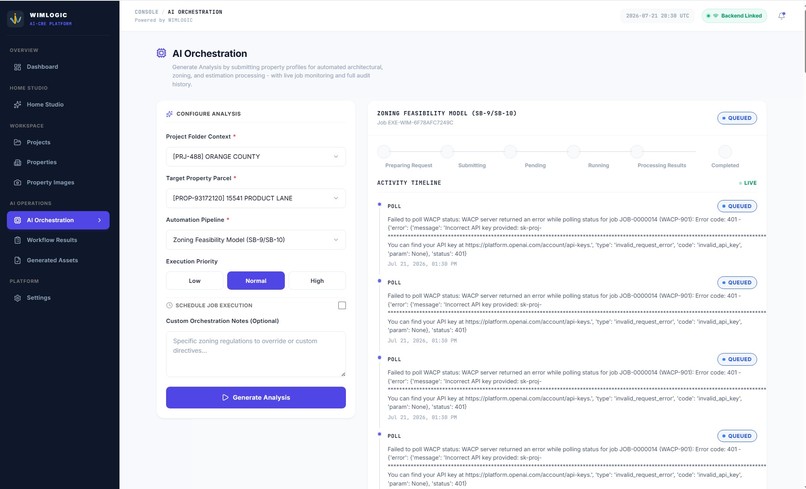Click the AI Orchestration chip icon in sidebar
This screenshot has height=489, width=806.
17,220
